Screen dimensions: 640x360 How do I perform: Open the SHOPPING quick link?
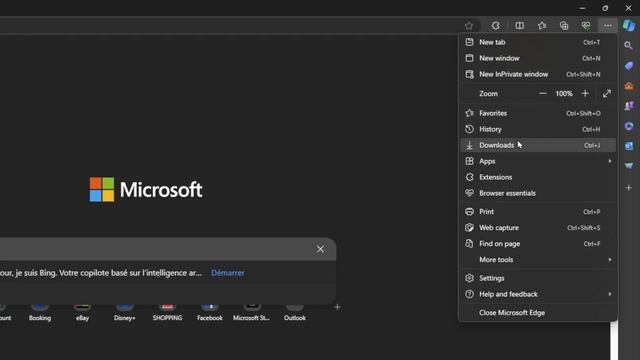[x=167, y=313]
